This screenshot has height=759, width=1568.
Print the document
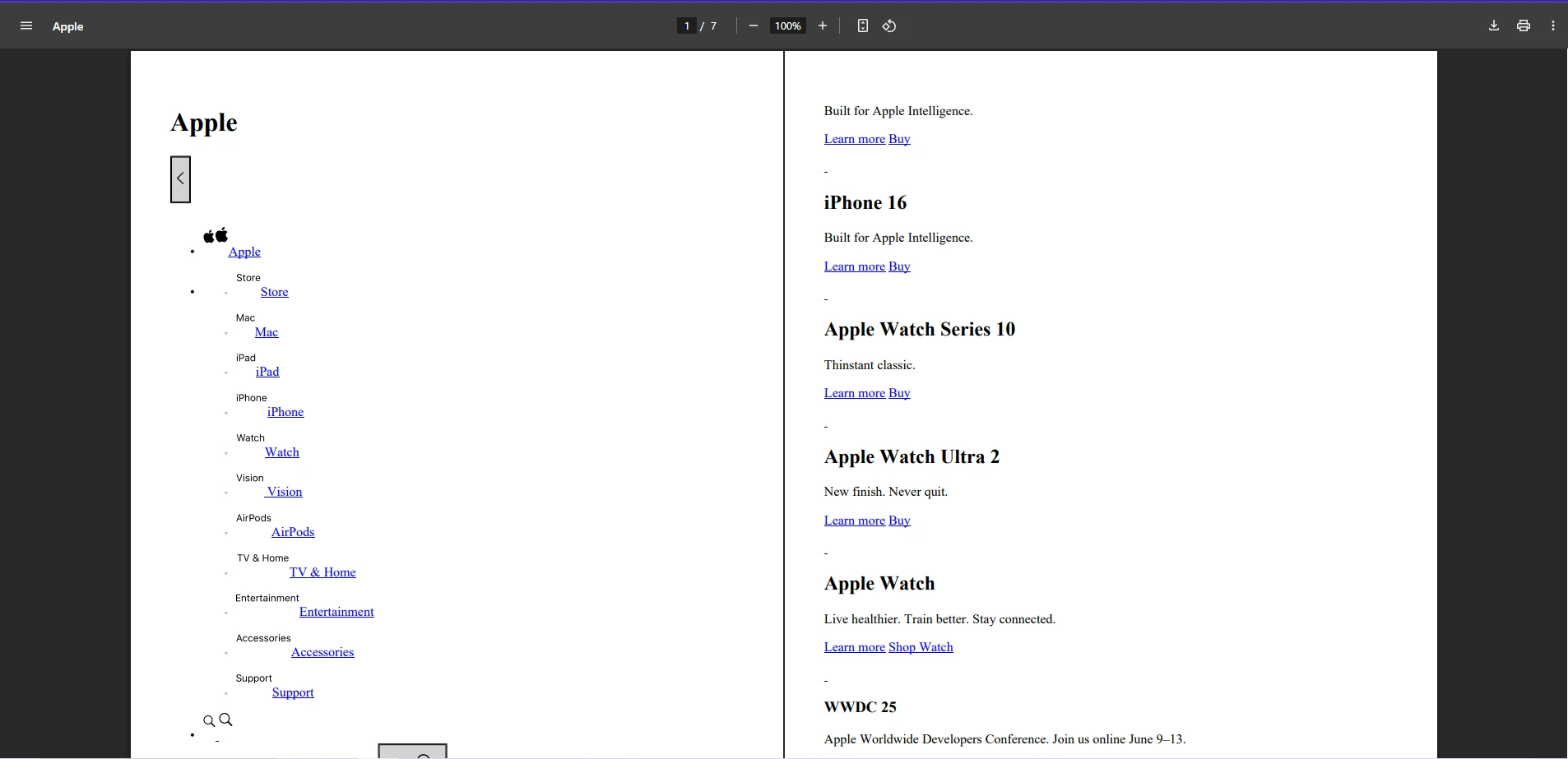pyautogui.click(x=1524, y=26)
